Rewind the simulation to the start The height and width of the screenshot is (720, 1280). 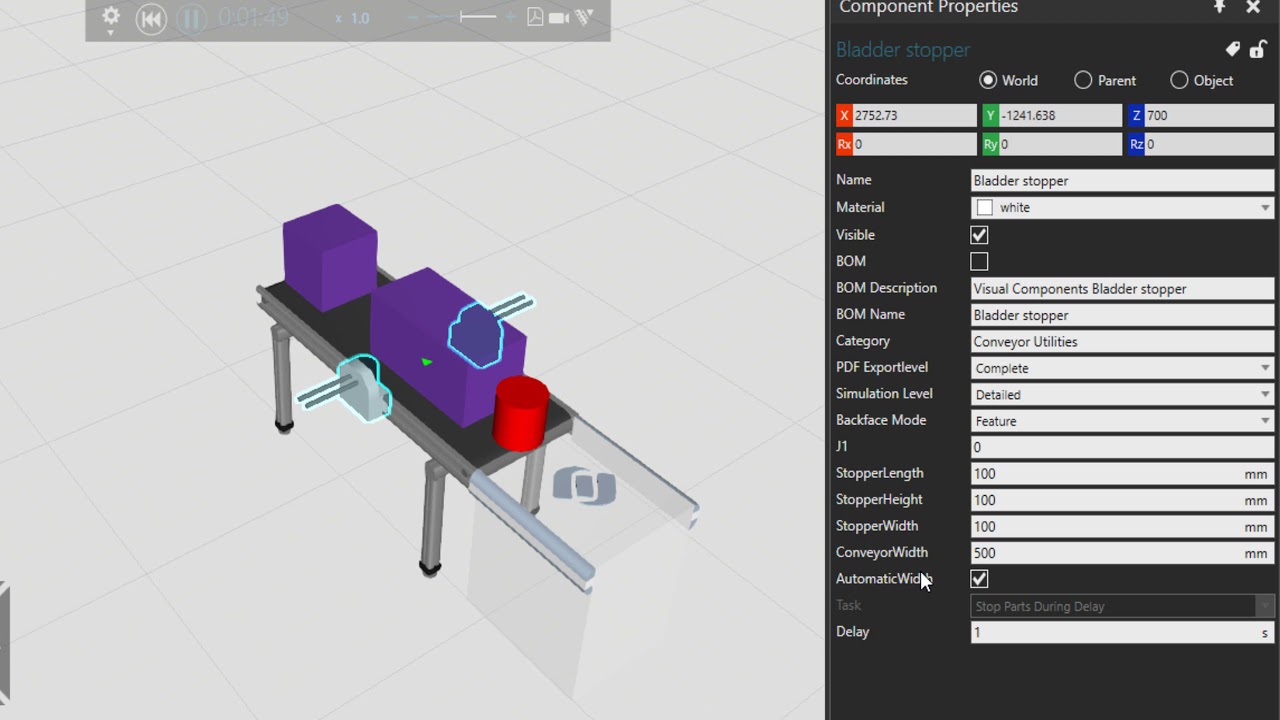[x=150, y=19]
